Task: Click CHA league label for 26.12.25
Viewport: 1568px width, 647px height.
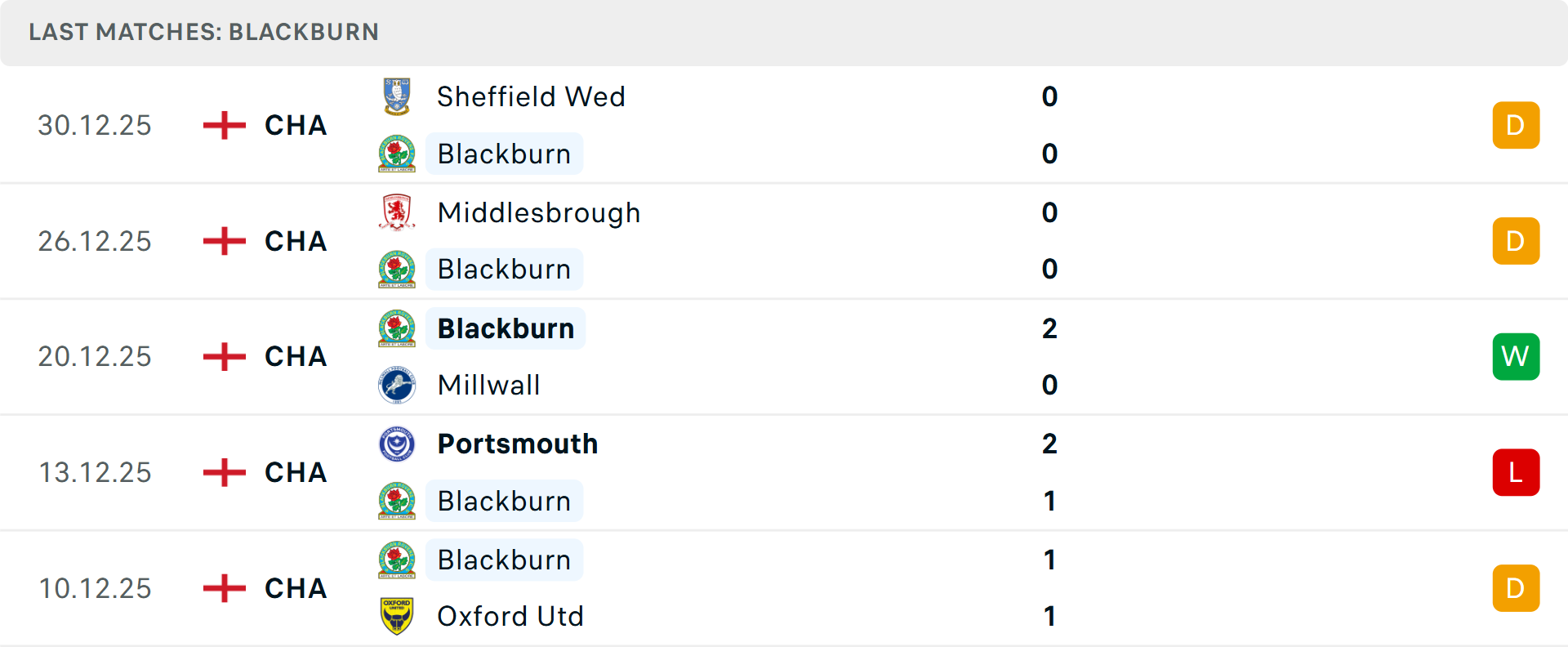Action: [x=296, y=241]
